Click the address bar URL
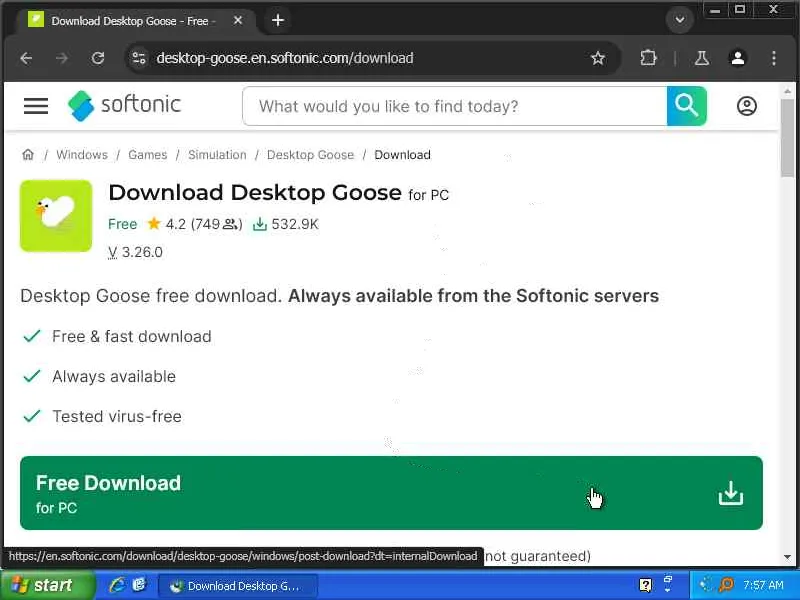Image resolution: width=800 pixels, height=600 pixels. point(285,58)
